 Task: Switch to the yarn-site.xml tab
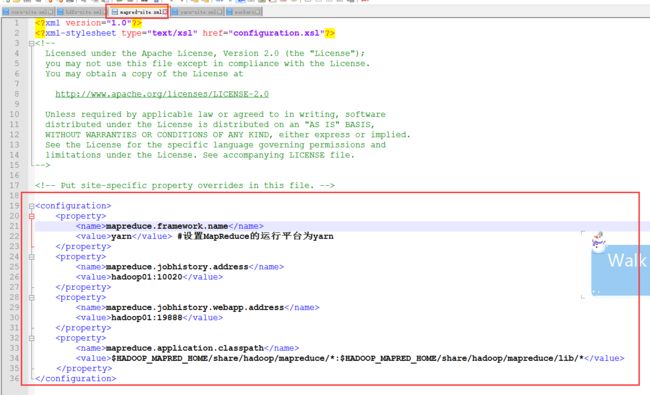197,12
